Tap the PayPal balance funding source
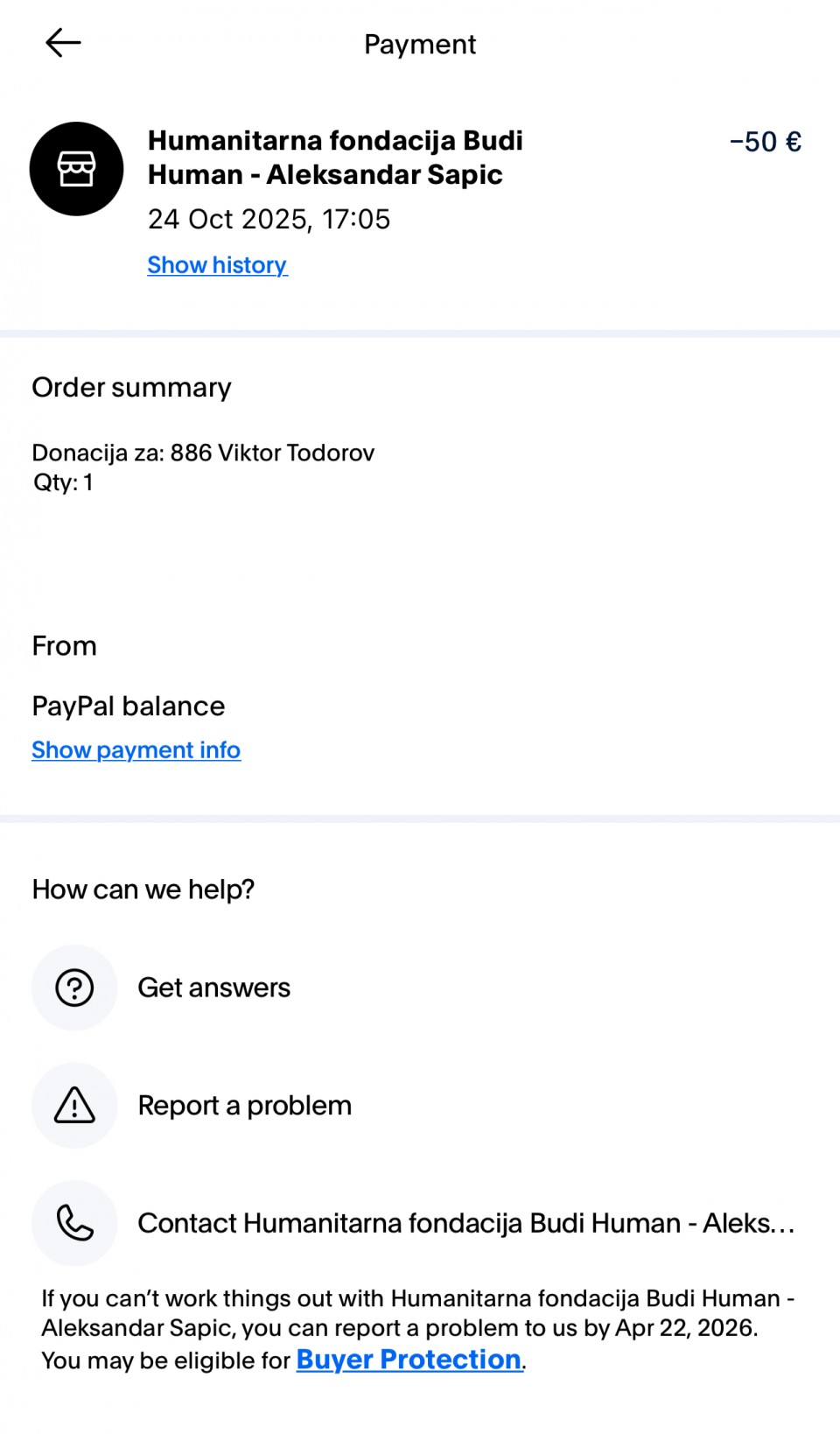Image resolution: width=840 pixels, height=1434 pixels. tap(128, 706)
